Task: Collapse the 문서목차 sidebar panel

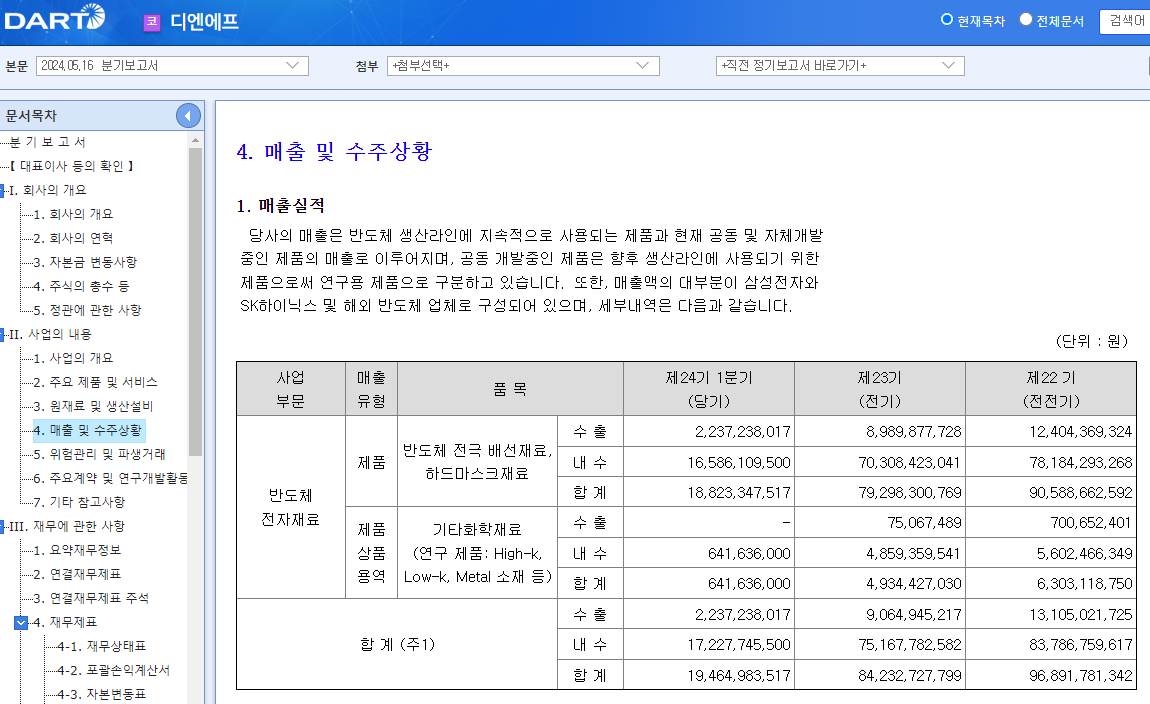Action: (x=187, y=114)
